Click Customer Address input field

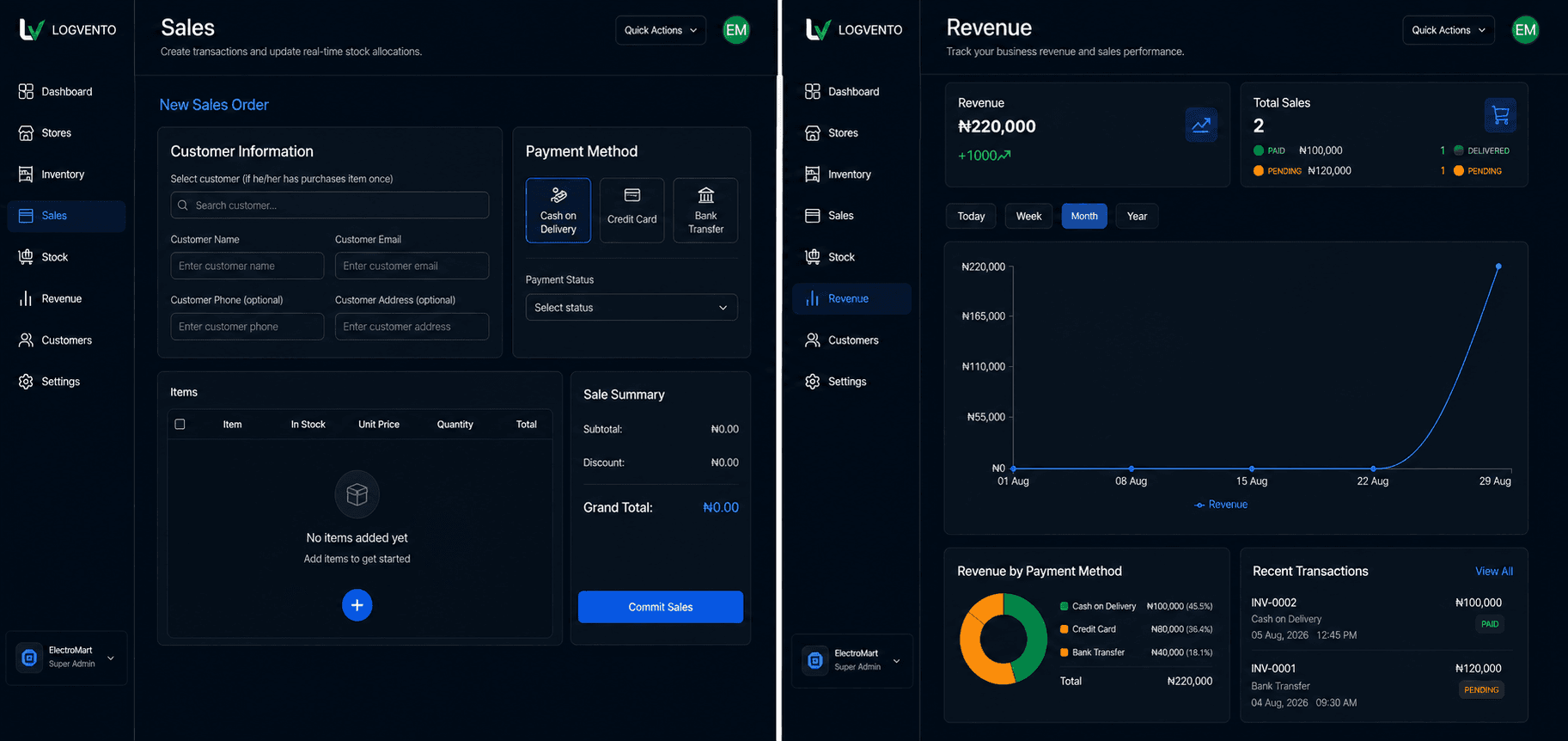(412, 327)
